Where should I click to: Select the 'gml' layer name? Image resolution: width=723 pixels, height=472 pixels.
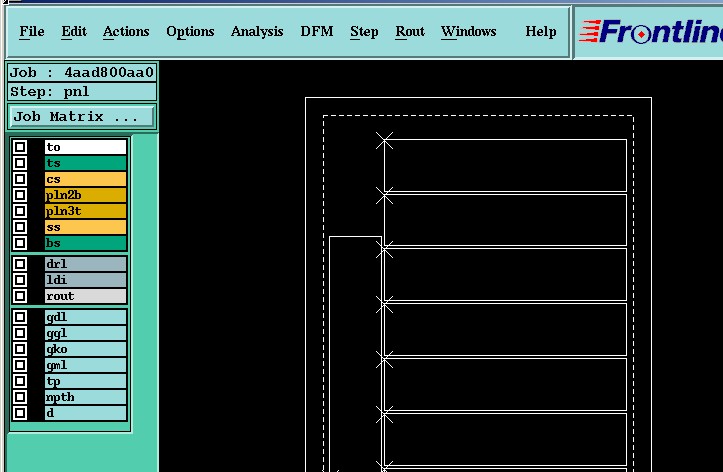[86, 365]
